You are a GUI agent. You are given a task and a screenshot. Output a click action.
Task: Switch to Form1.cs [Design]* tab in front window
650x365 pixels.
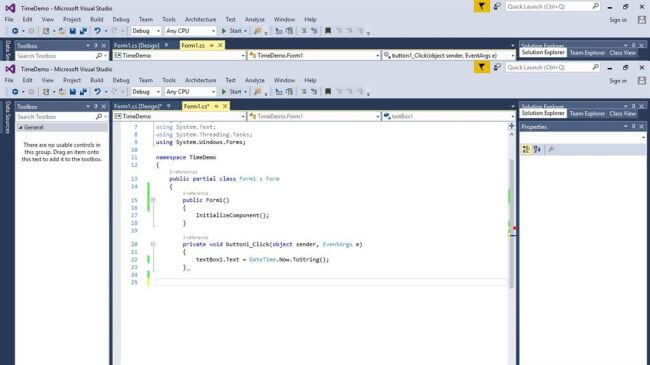pyautogui.click(x=138, y=107)
